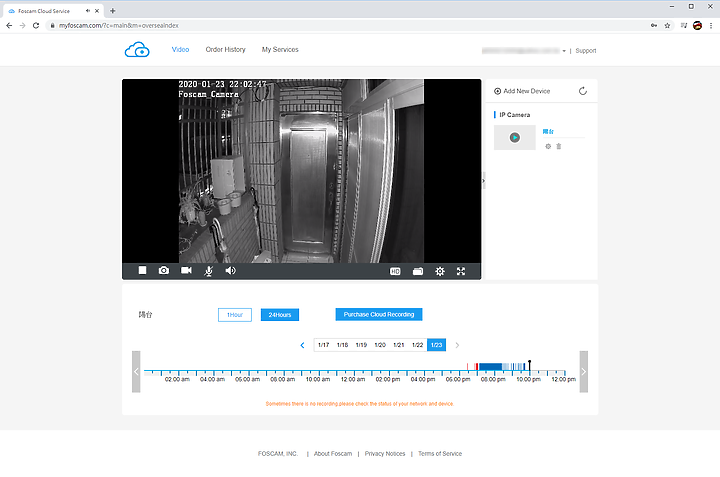Open the recordings folder icon in player bar
The height and width of the screenshot is (477, 720).
[417, 271]
